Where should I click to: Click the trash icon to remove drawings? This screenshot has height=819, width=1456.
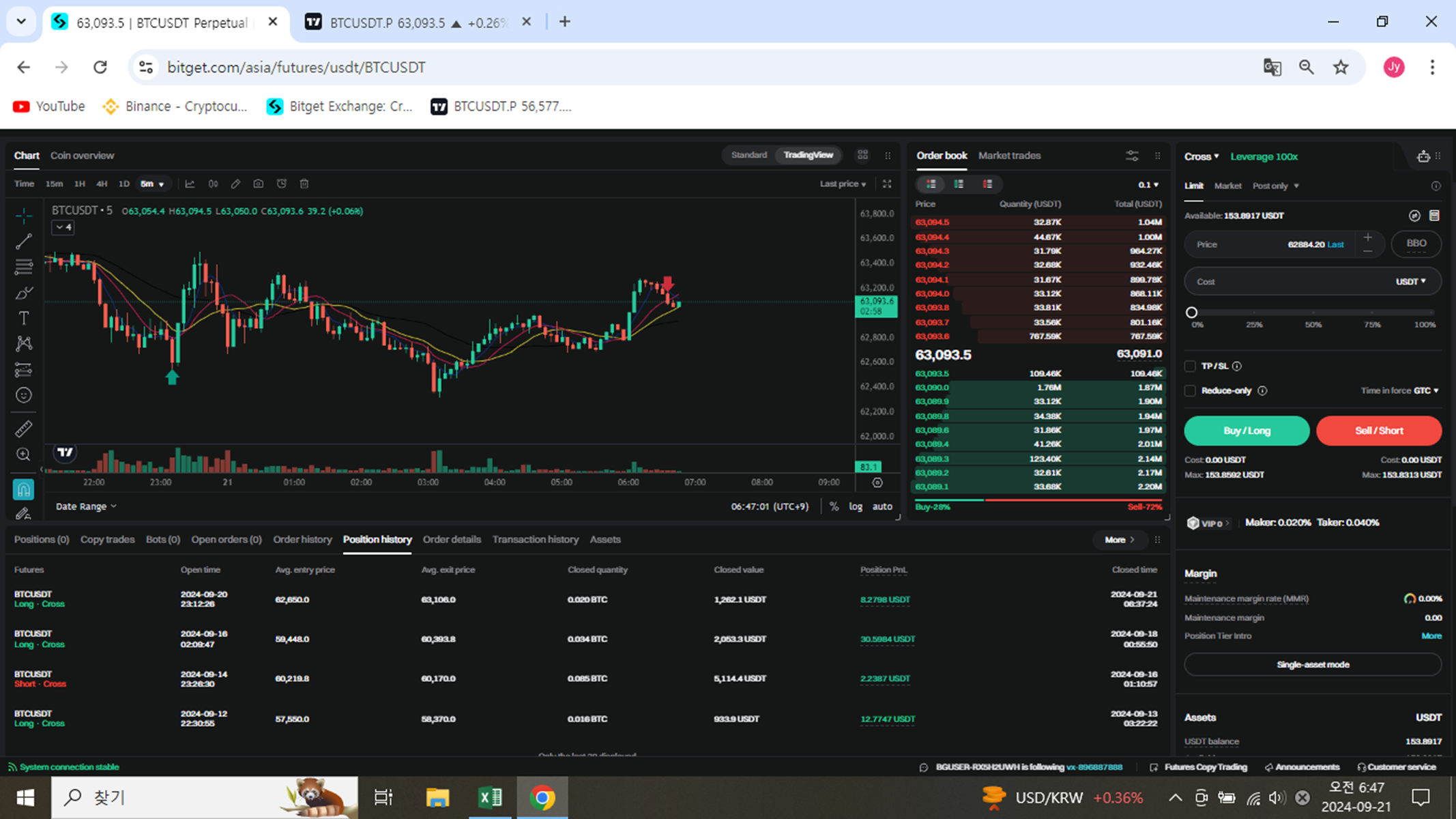pyautogui.click(x=304, y=184)
